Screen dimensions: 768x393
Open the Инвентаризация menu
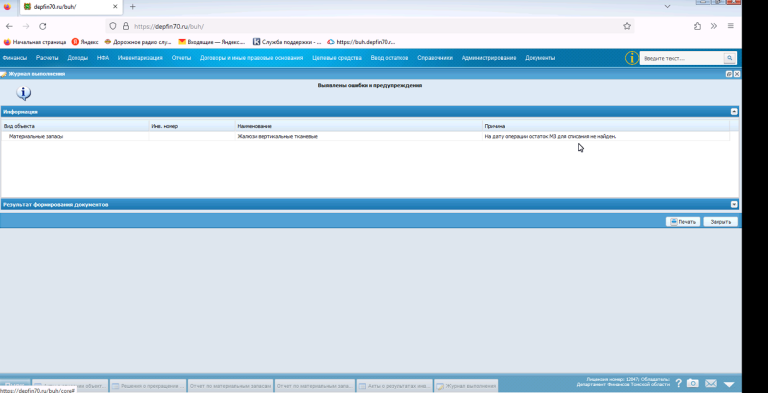point(140,58)
